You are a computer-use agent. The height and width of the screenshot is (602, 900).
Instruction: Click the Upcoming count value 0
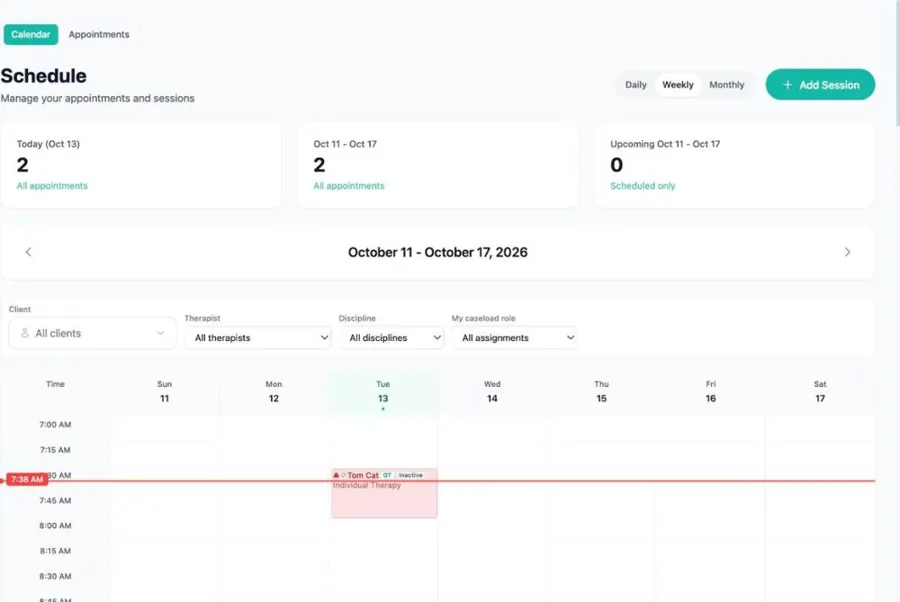(x=616, y=165)
